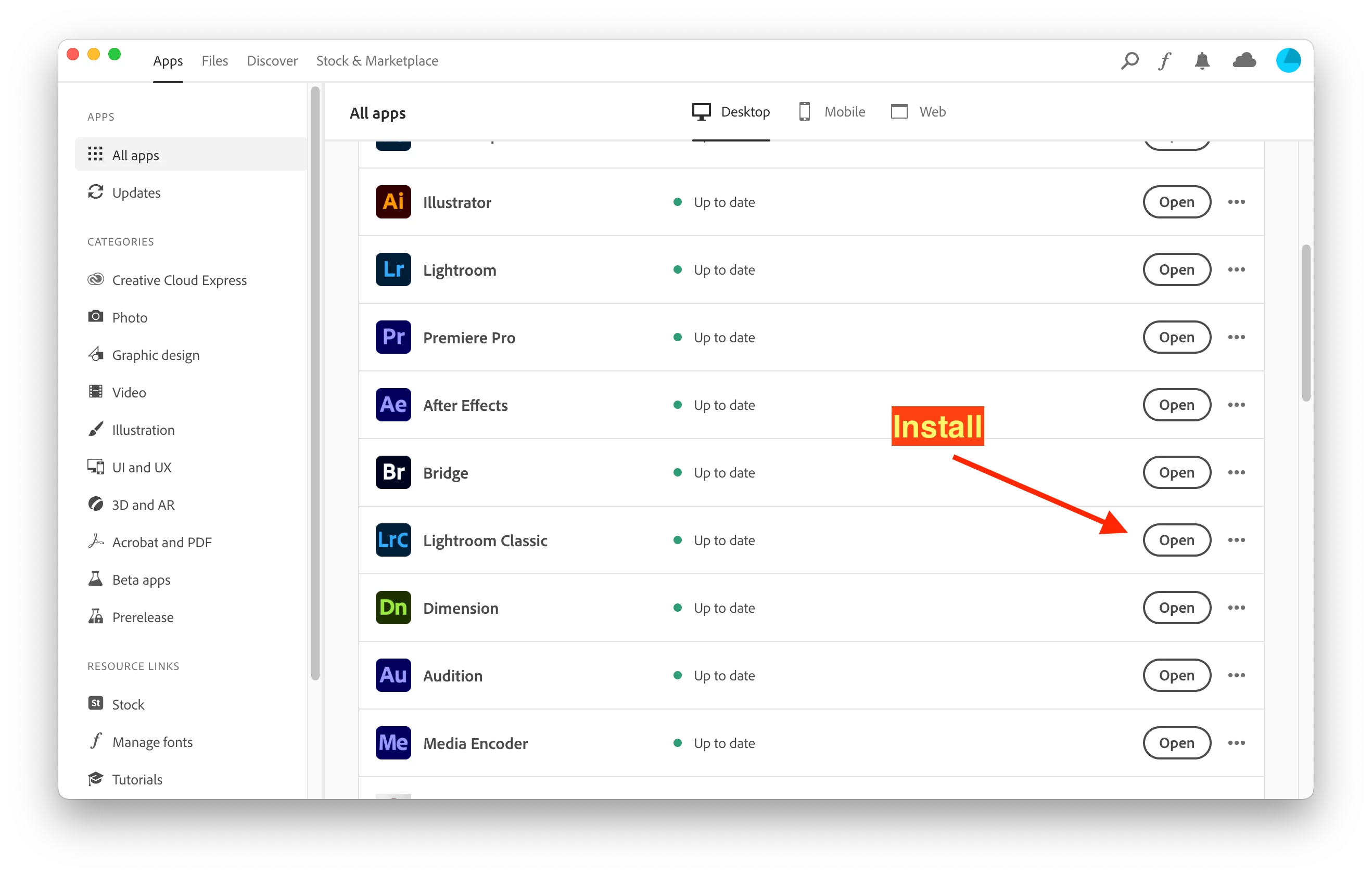Open Bridge with its Open button
This screenshot has height=876, width=1372.
(1177, 472)
